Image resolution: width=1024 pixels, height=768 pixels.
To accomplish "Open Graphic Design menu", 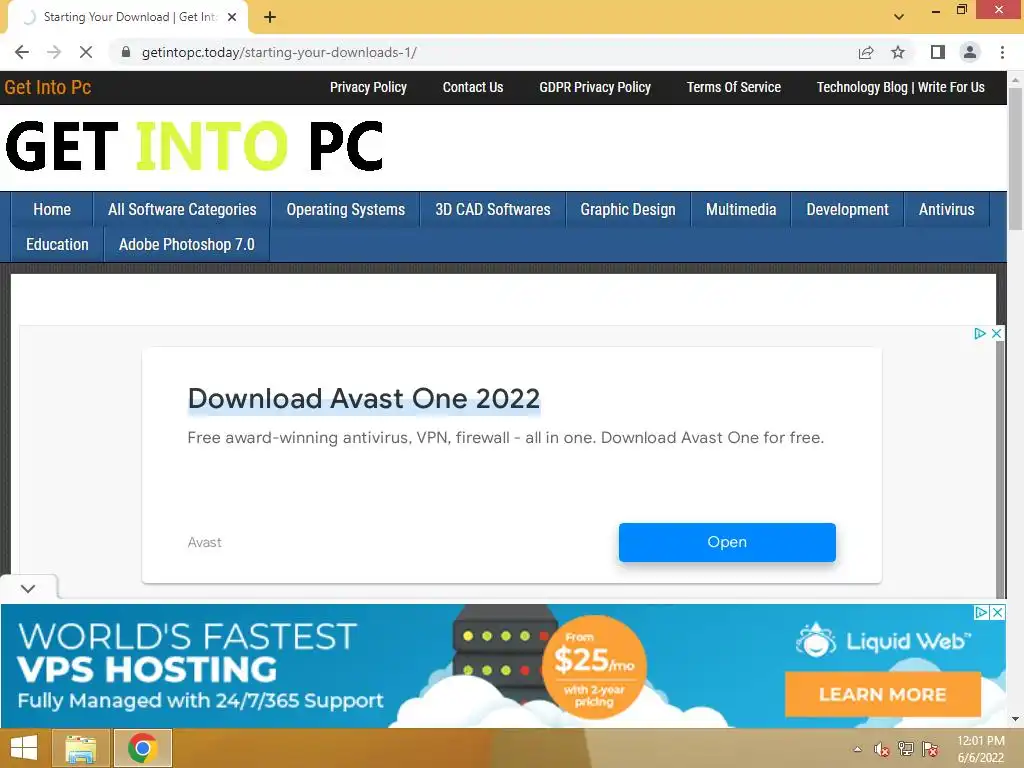I will 628,210.
